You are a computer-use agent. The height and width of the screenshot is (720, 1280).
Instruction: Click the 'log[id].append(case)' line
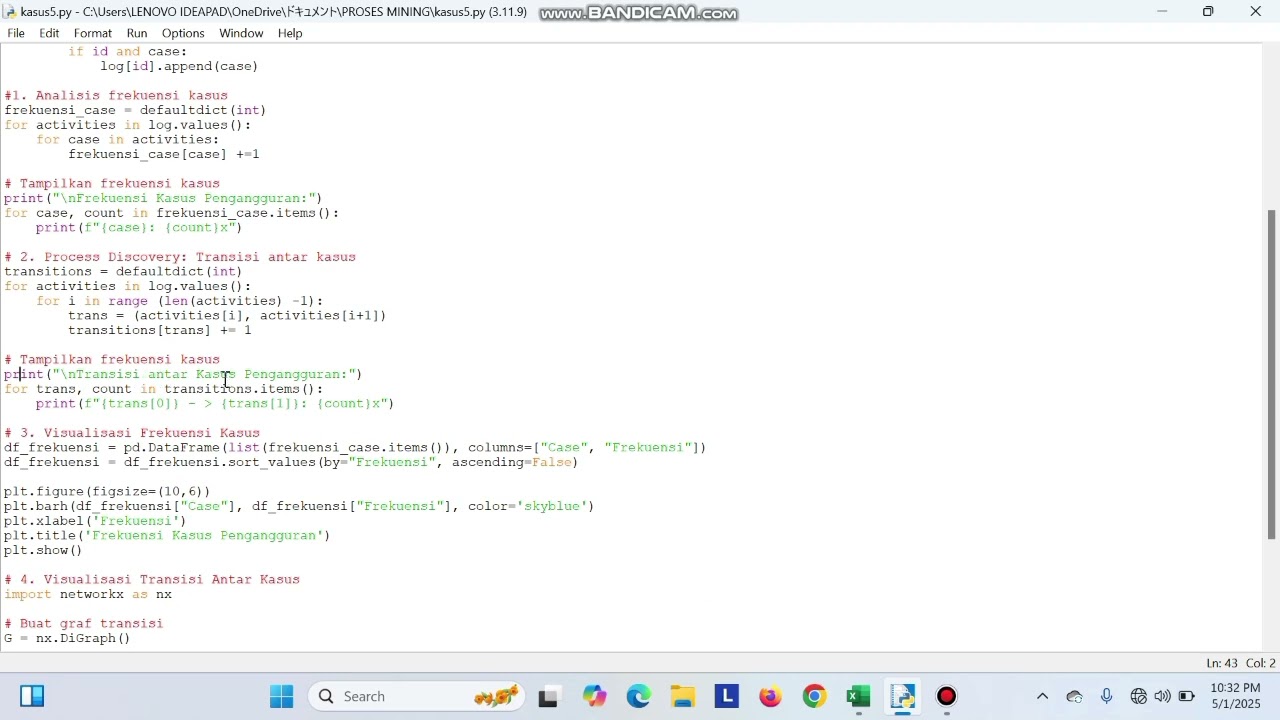coord(179,66)
